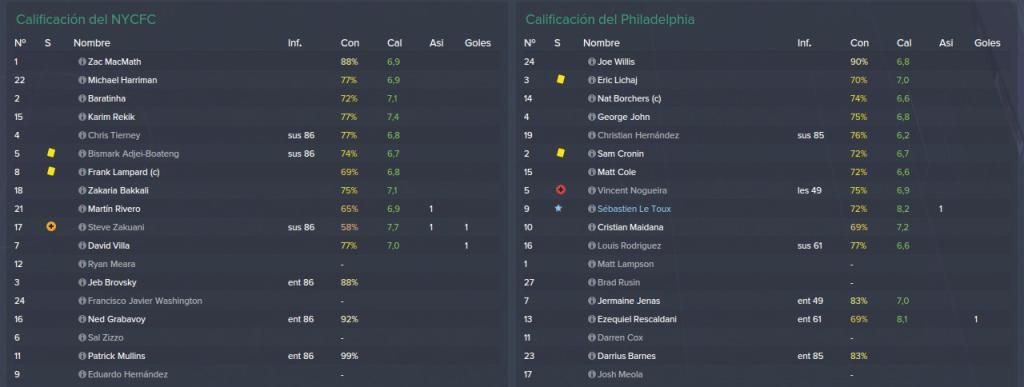
Task: Sort Philadelphia table by Goles column
Action: (x=987, y=43)
